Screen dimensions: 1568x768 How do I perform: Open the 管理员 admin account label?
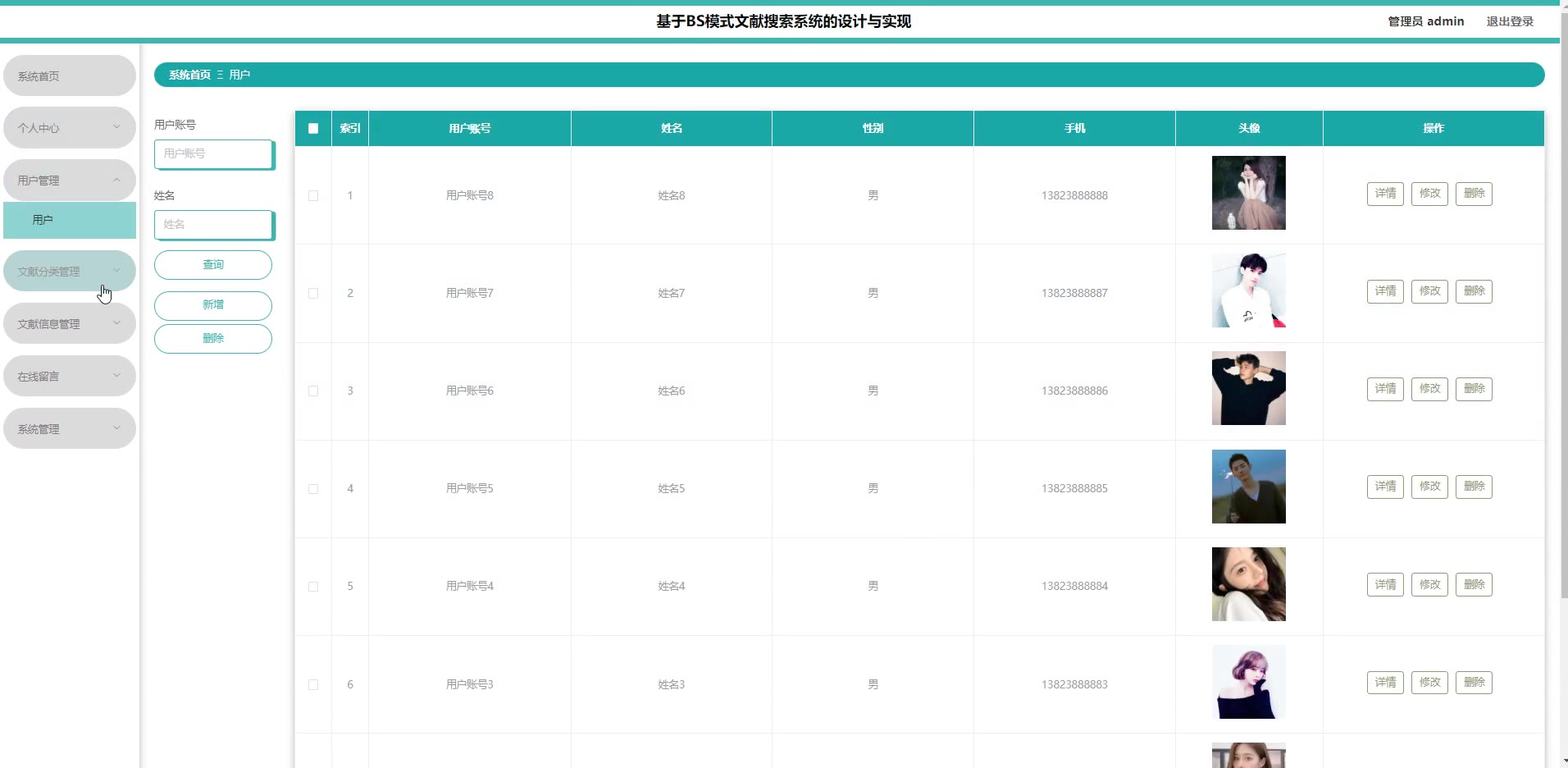(1425, 21)
